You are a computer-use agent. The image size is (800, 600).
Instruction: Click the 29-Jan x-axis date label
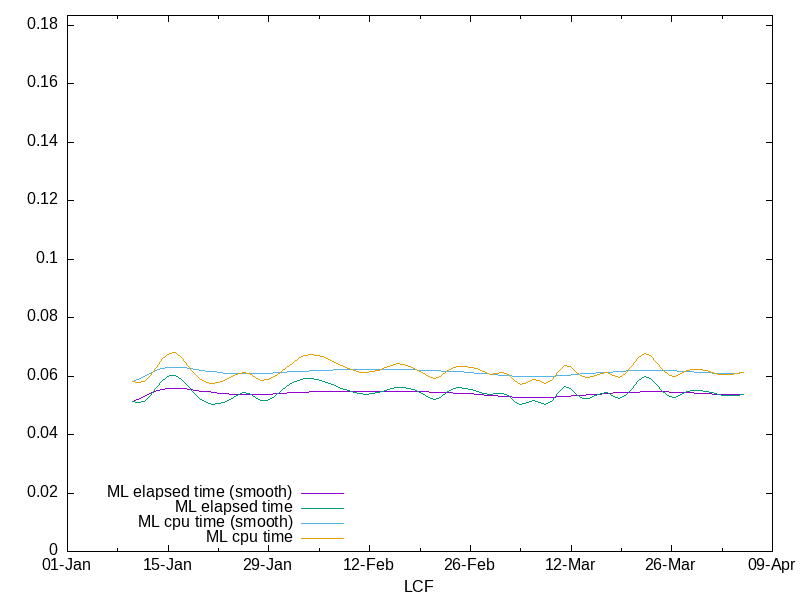click(x=267, y=565)
